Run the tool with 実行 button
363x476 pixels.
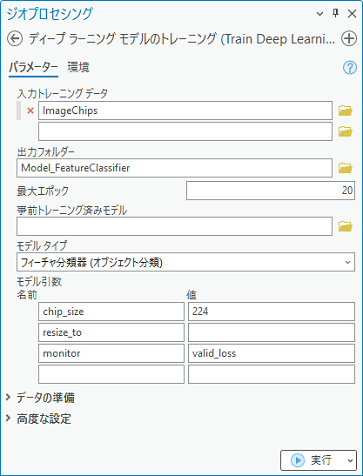click(312, 460)
